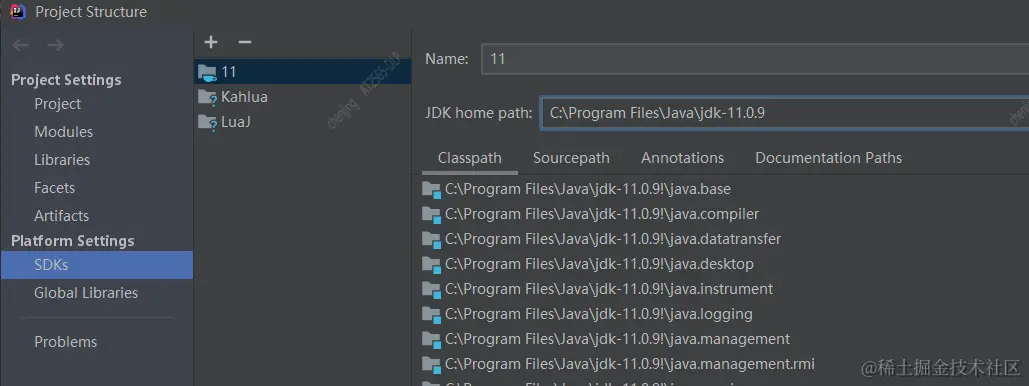The height and width of the screenshot is (386, 1029).
Task: Go back with the left arrow
Action: tap(21, 45)
